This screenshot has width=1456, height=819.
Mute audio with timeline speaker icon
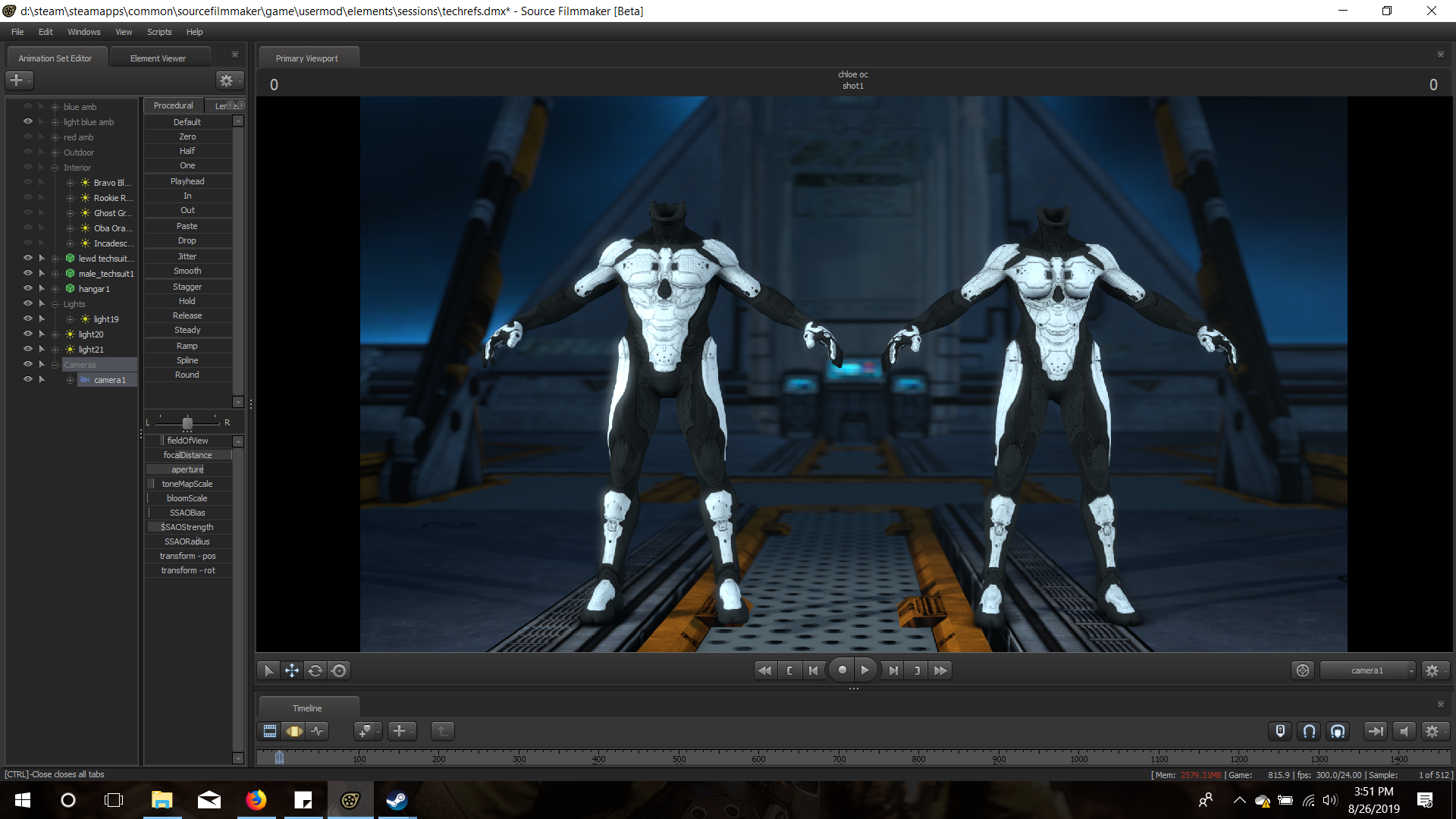click(1404, 731)
